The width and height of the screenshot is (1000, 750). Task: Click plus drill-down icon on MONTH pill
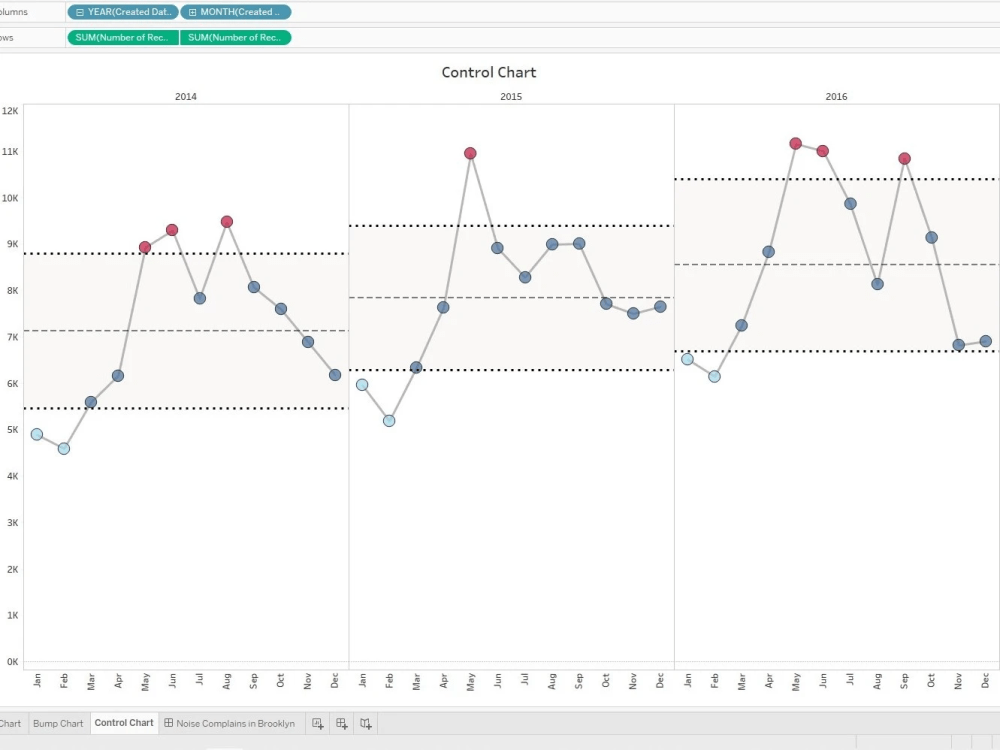pyautogui.click(x=193, y=12)
